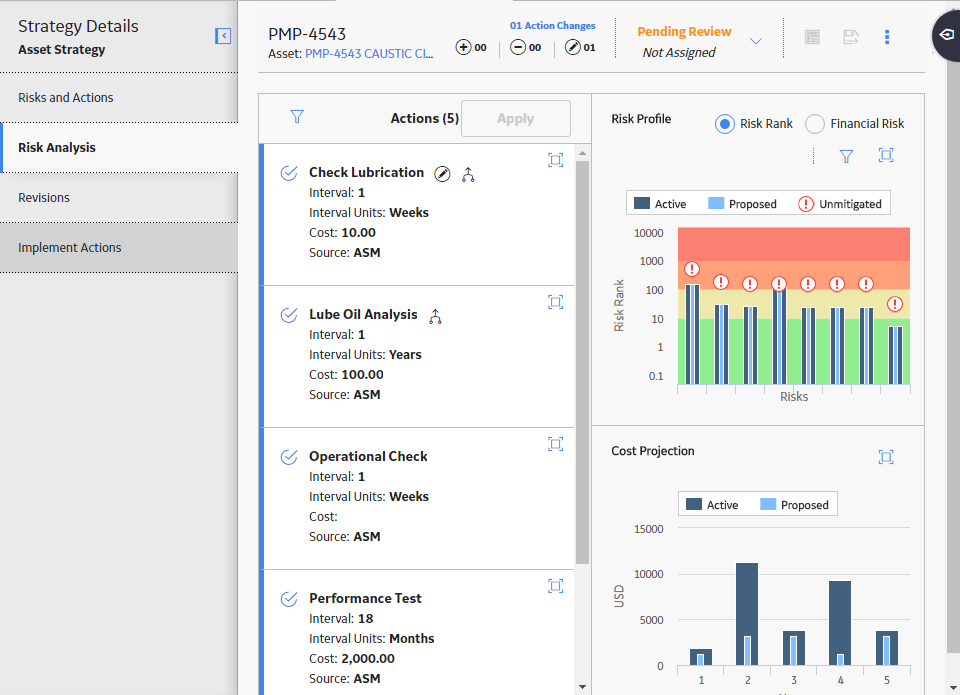Open the Risk Analysis section
This screenshot has width=960, height=695.
[119, 148]
